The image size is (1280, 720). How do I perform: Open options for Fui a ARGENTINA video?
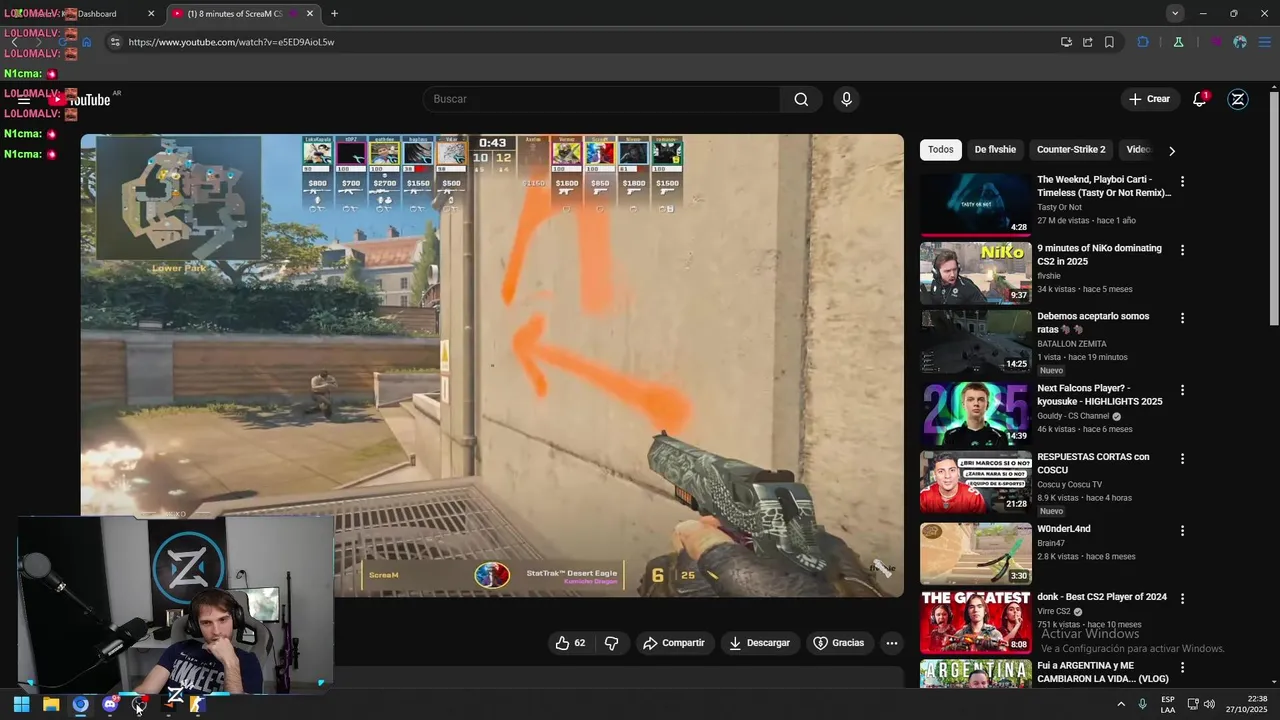[1182, 667]
